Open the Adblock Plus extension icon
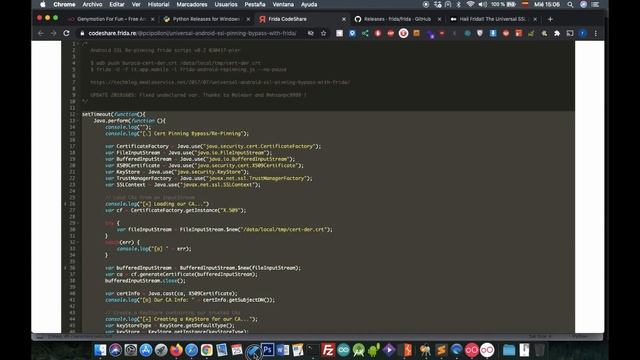The height and width of the screenshot is (360, 640). pos(391,33)
